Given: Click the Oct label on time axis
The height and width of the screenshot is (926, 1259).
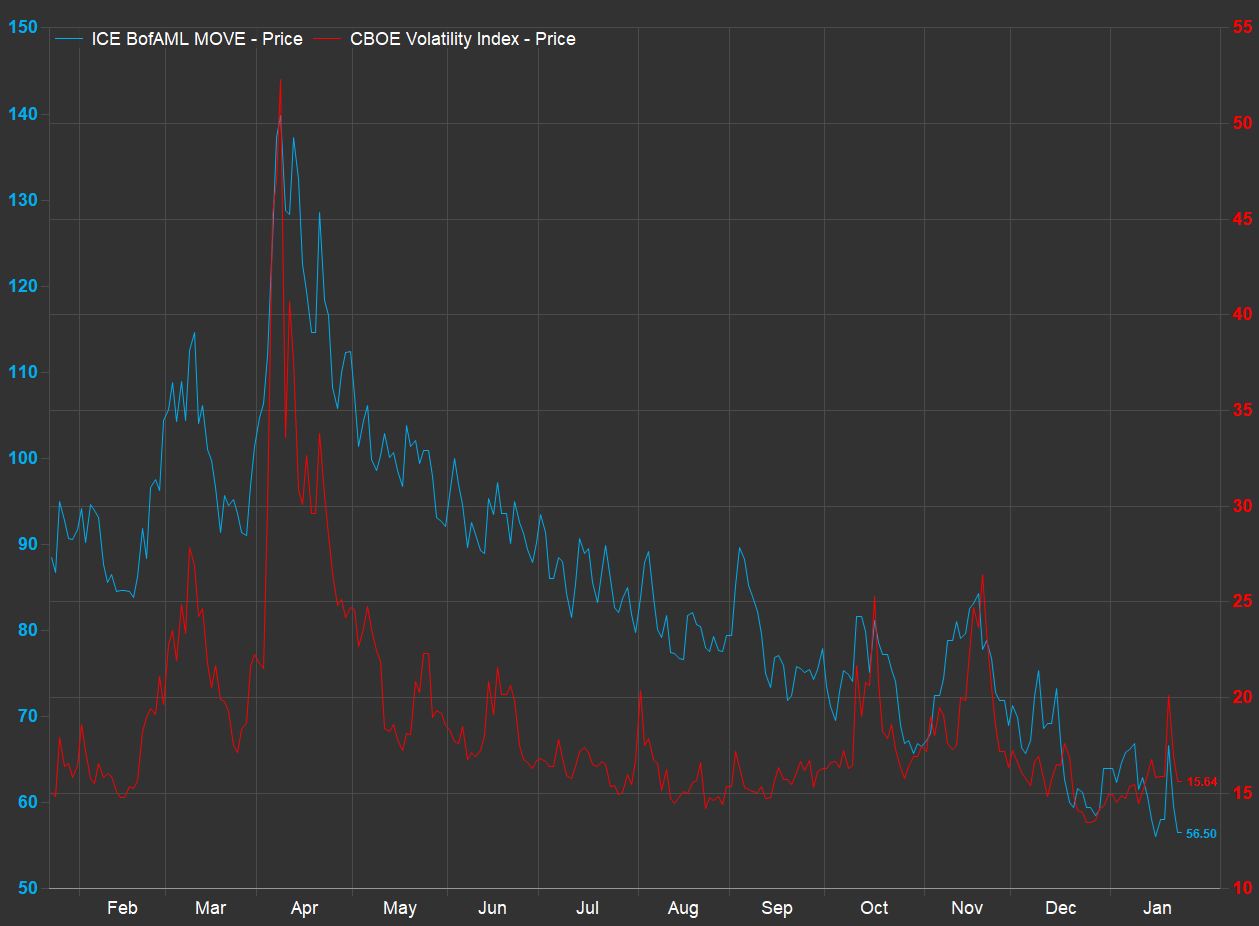Looking at the screenshot, I should [x=874, y=908].
